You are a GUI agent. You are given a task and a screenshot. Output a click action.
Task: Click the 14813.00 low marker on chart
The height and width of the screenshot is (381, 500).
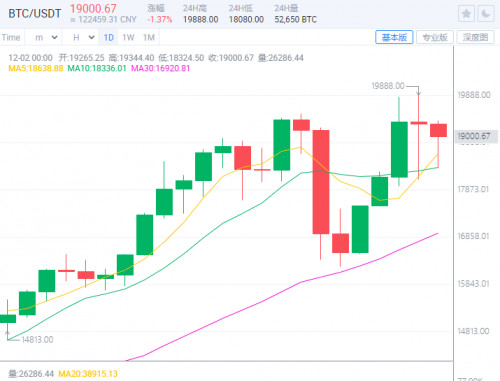(37, 340)
